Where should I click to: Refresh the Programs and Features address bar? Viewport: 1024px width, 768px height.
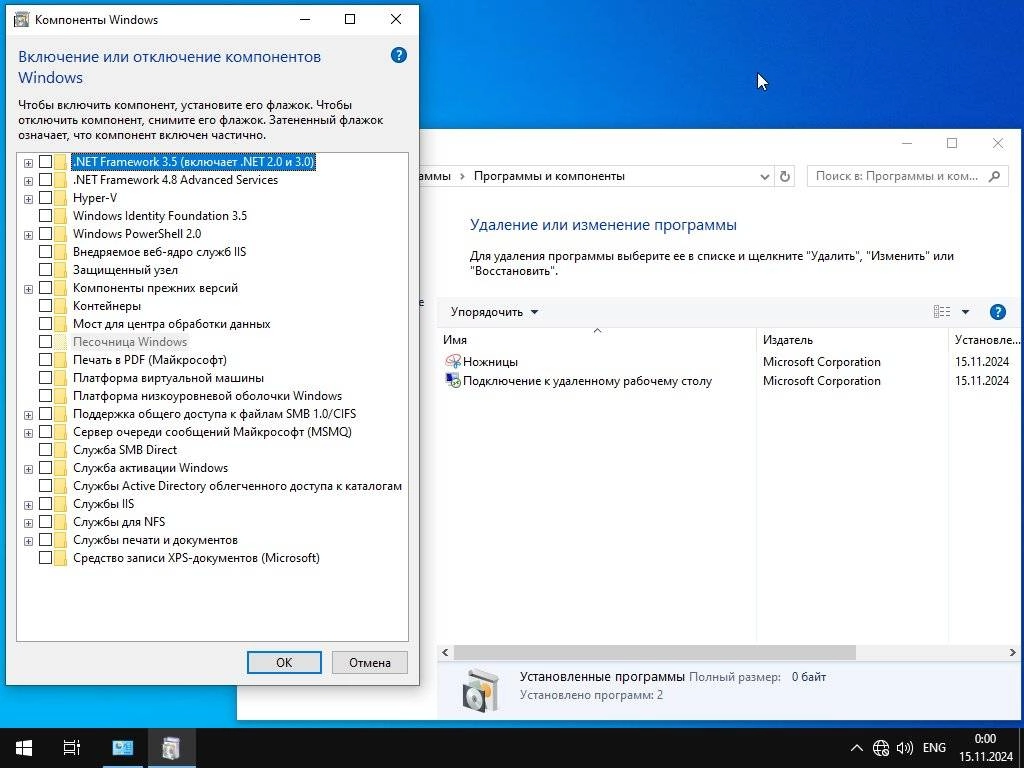pyautogui.click(x=785, y=176)
